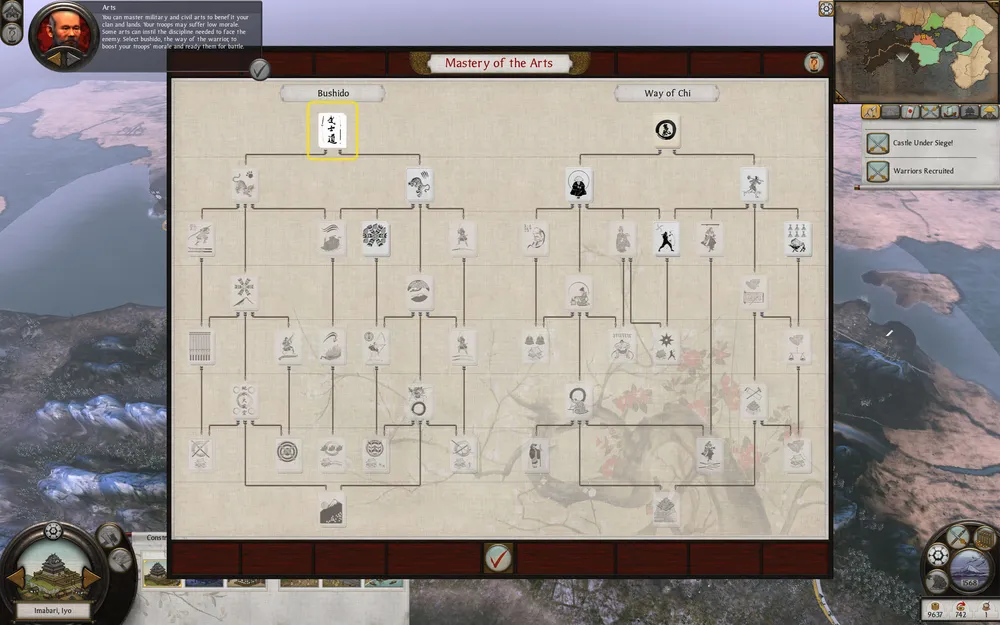This screenshot has height=625, width=1000.
Task: Pick the old sage face art
Action: [535, 239]
